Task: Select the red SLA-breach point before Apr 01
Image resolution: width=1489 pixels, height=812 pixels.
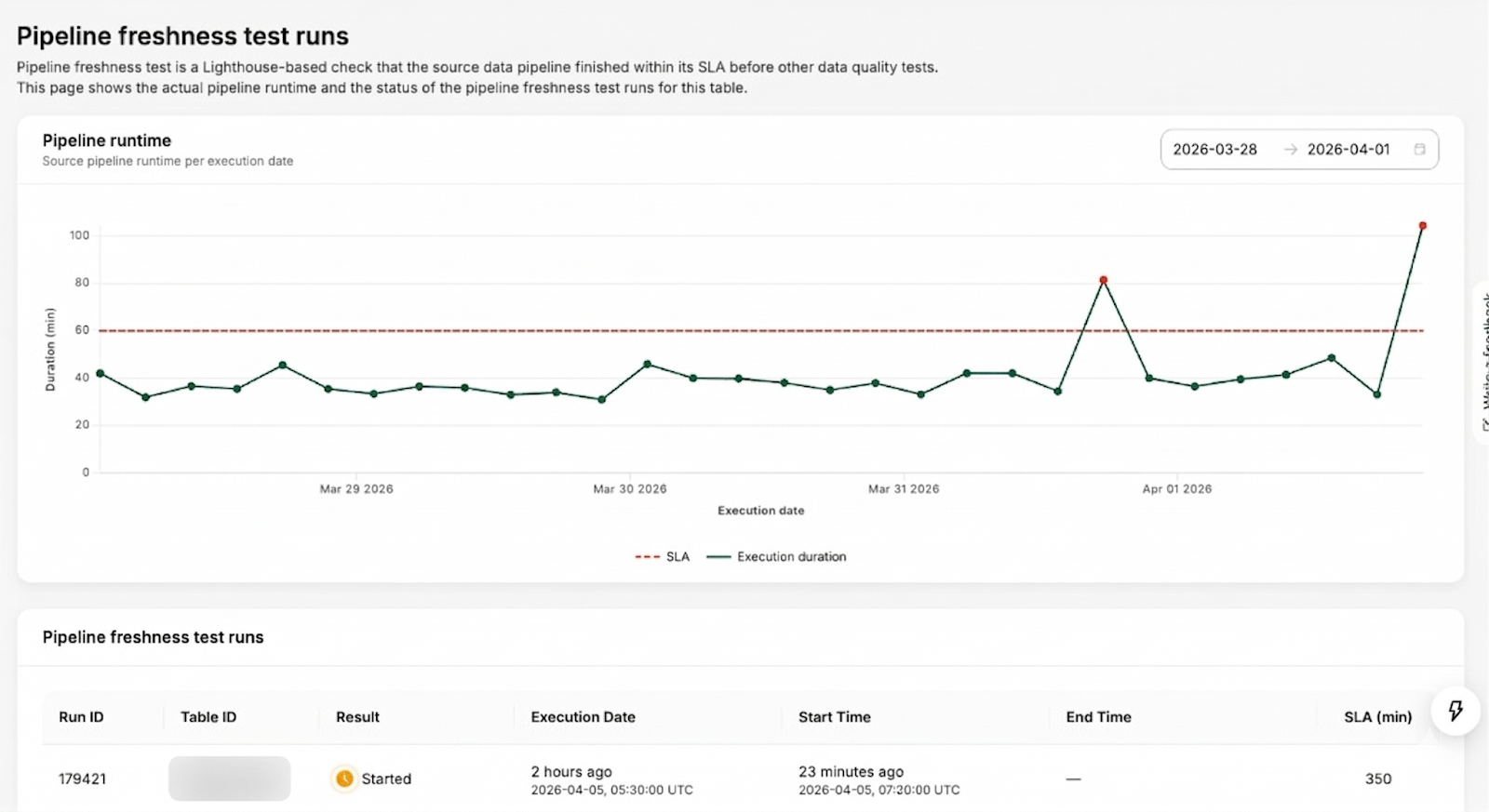Action: click(1103, 280)
